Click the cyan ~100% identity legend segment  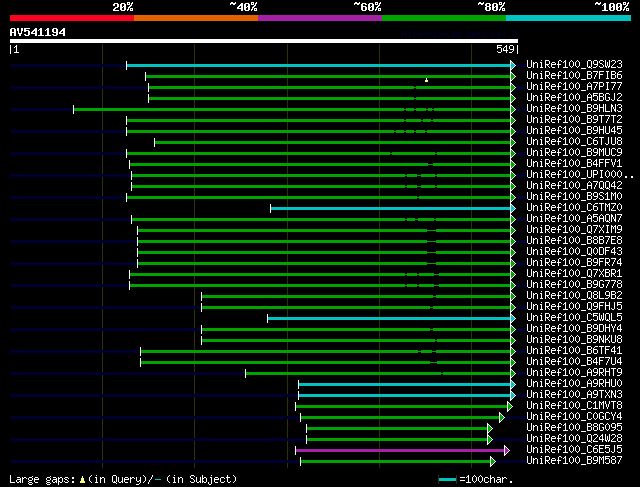pyautogui.click(x=569, y=18)
